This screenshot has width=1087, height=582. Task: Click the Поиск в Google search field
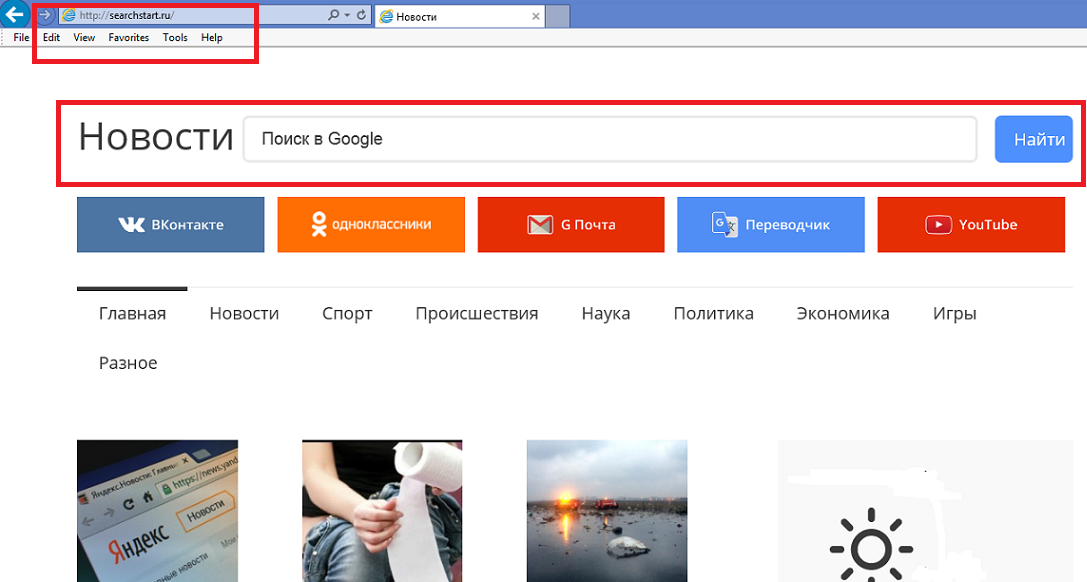coord(609,139)
